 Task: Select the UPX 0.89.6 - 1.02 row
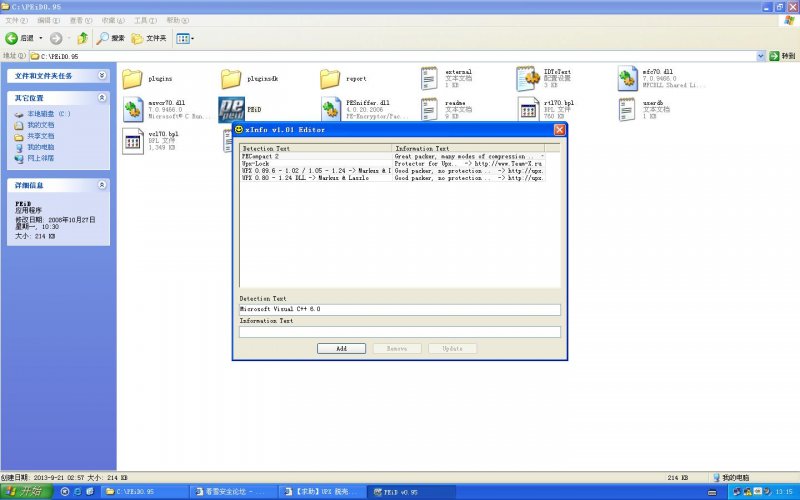point(392,171)
